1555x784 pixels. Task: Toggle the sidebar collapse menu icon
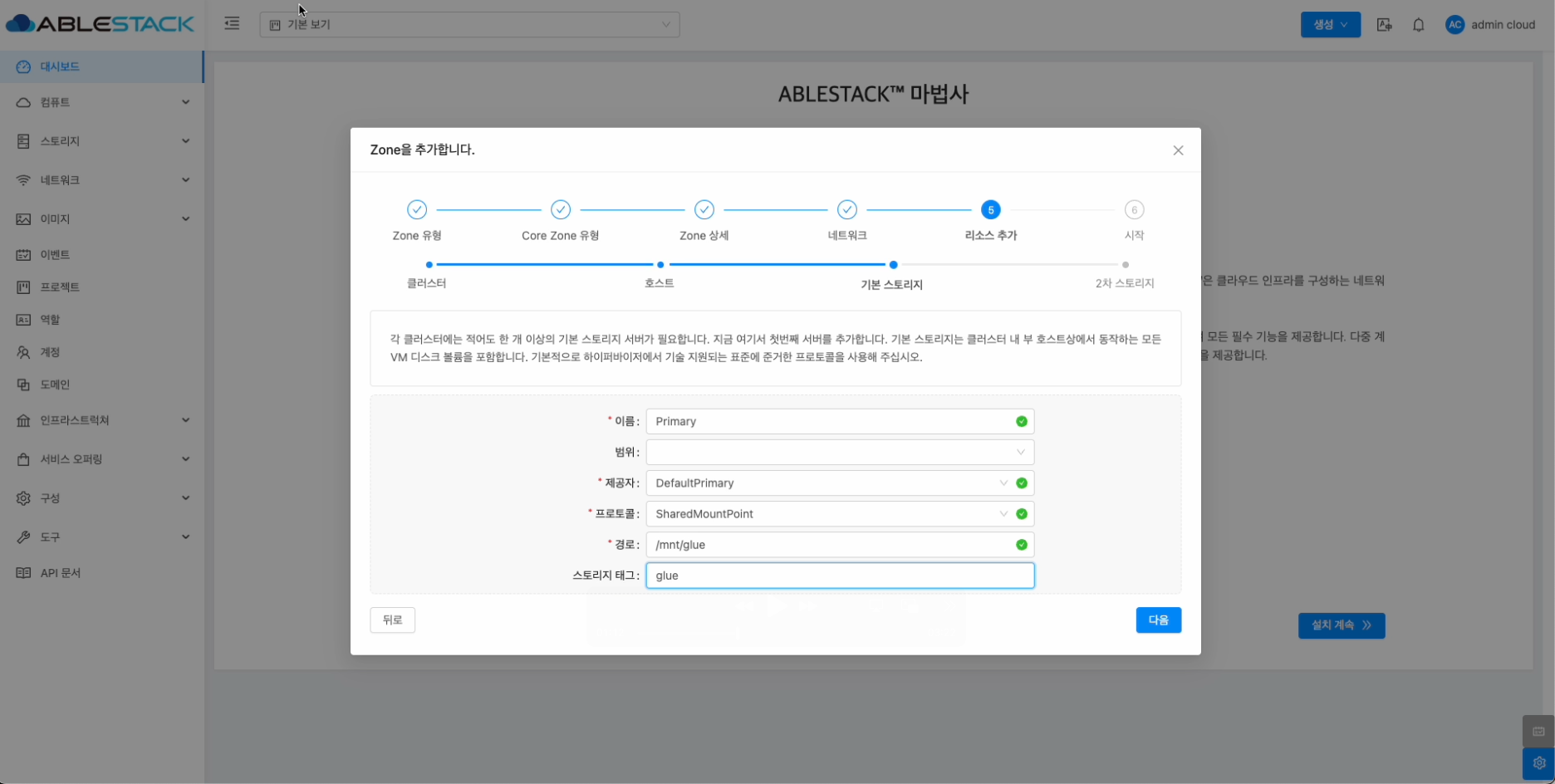[x=232, y=24]
